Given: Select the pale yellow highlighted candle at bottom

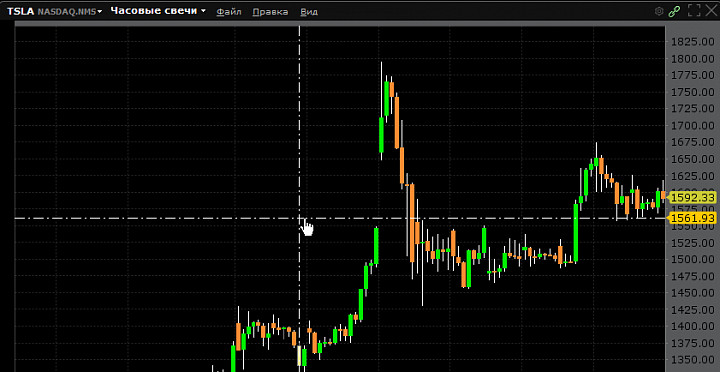Looking at the screenshot, I should coord(299,355).
